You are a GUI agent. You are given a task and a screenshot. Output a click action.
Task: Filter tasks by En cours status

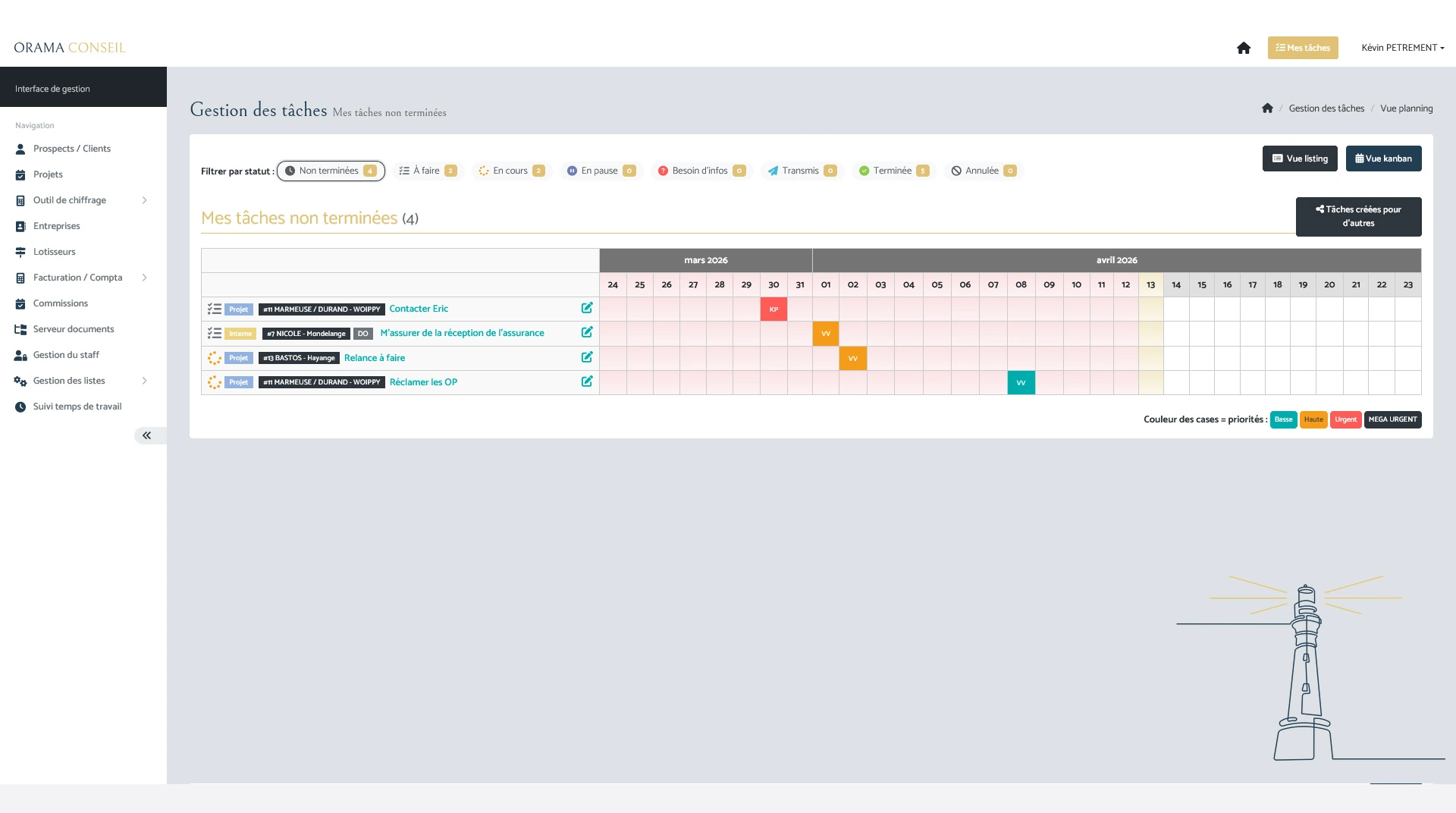tap(512, 171)
